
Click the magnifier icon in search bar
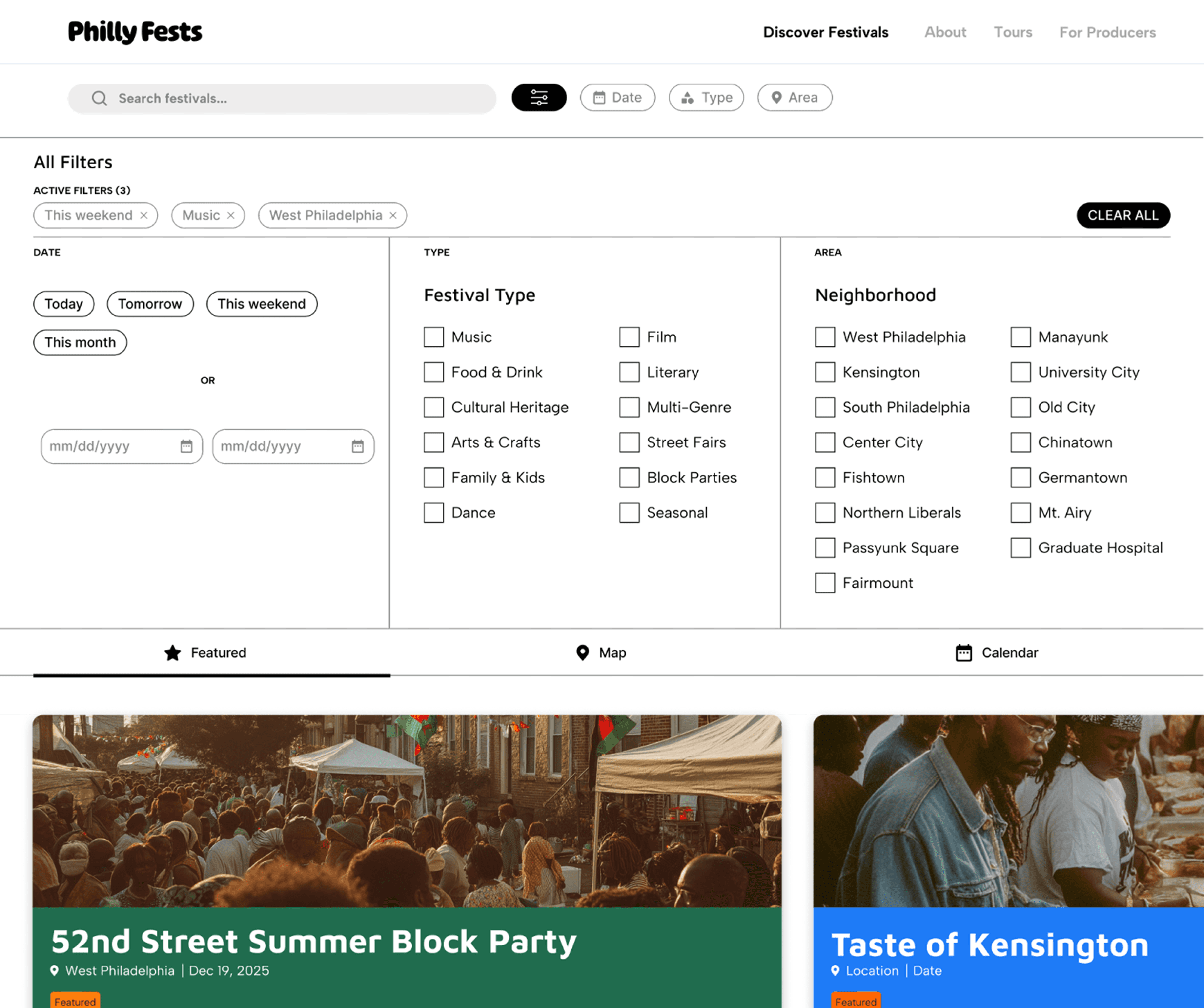pos(99,99)
